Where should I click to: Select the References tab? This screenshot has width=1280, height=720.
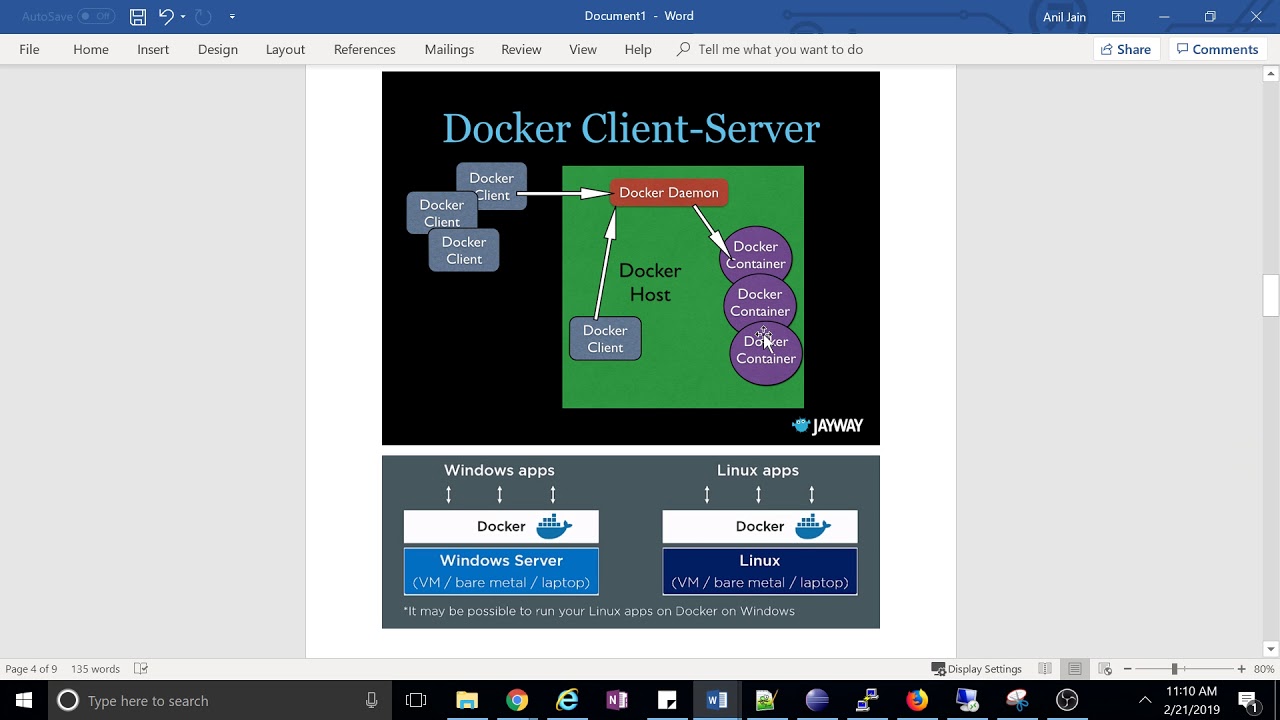pyautogui.click(x=364, y=49)
